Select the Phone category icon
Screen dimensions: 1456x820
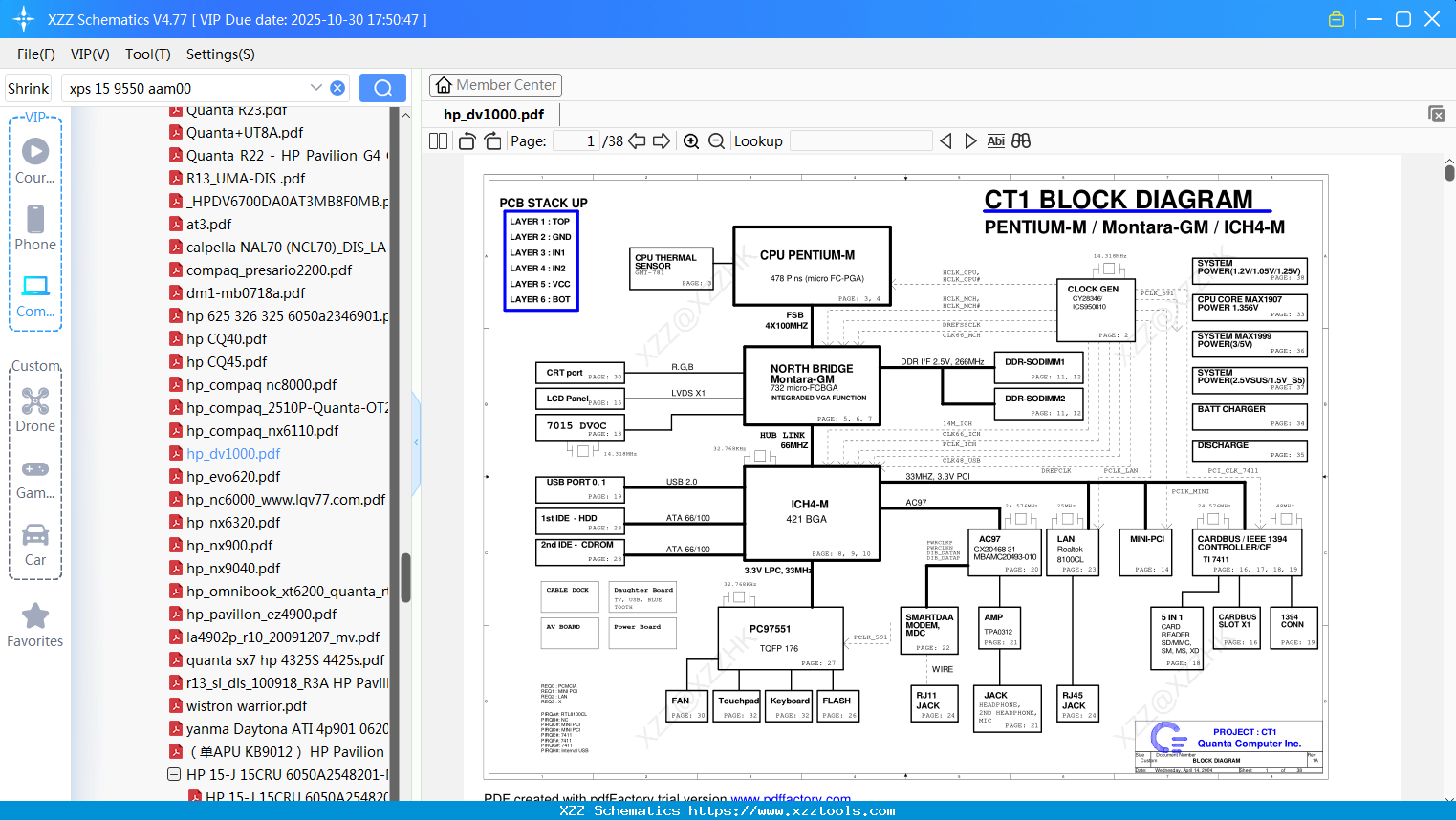pyautogui.click(x=35, y=228)
